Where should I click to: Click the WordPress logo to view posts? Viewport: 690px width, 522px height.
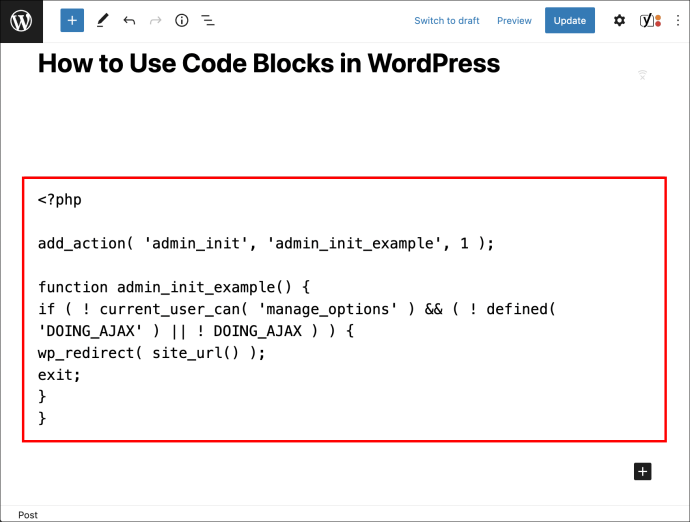(21, 21)
